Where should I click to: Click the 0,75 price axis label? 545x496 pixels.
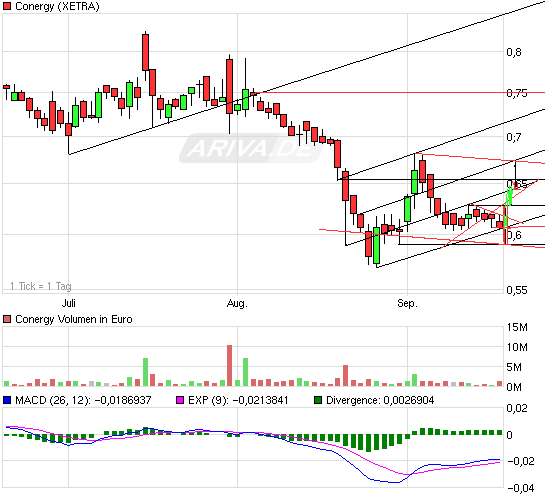pyautogui.click(x=516, y=93)
